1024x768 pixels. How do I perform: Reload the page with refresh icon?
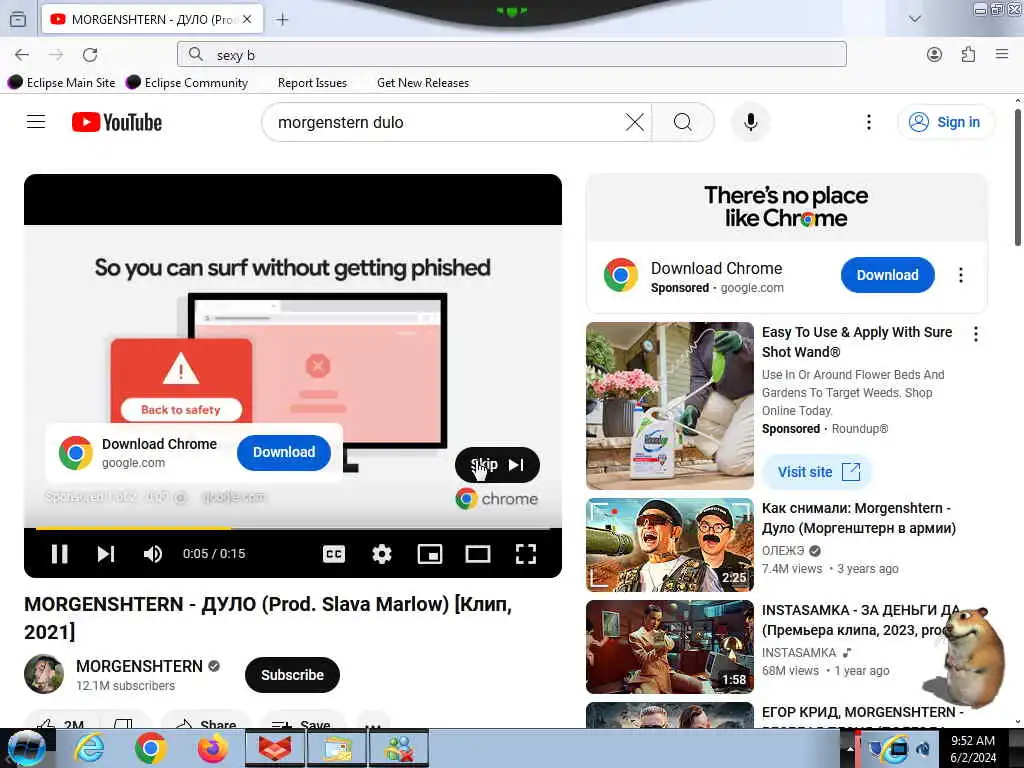point(90,55)
